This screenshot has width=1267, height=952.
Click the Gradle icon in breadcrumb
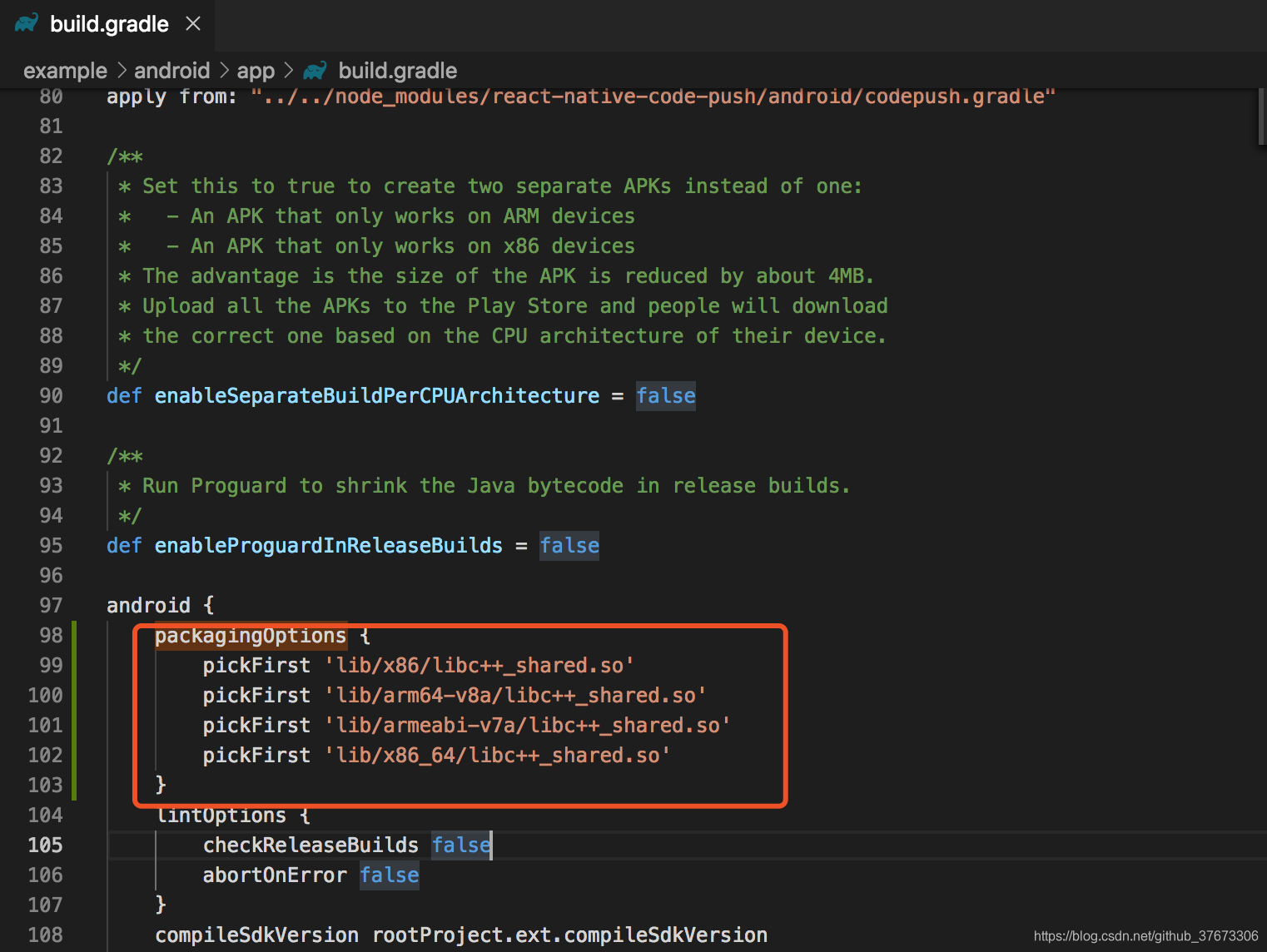pyautogui.click(x=315, y=71)
